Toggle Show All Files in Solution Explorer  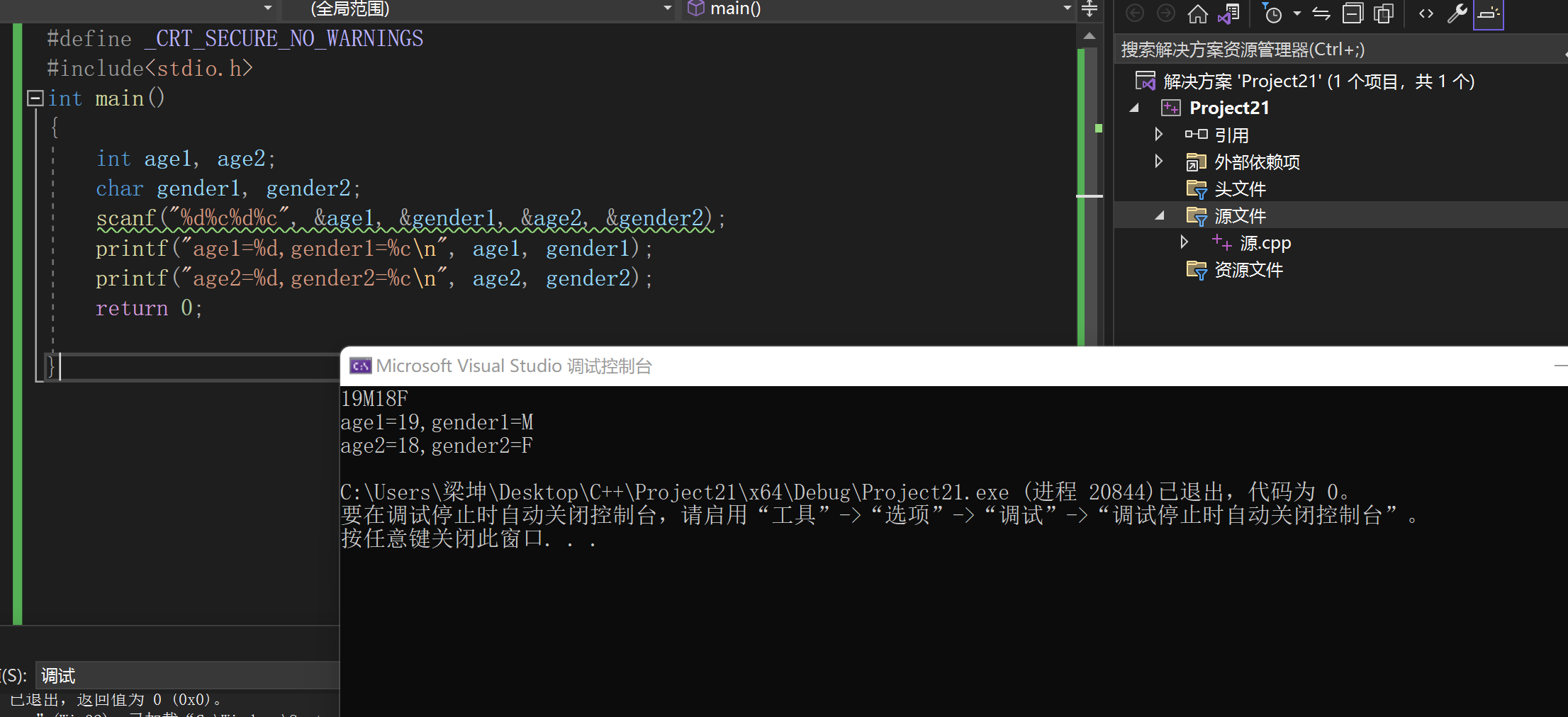(x=1384, y=13)
